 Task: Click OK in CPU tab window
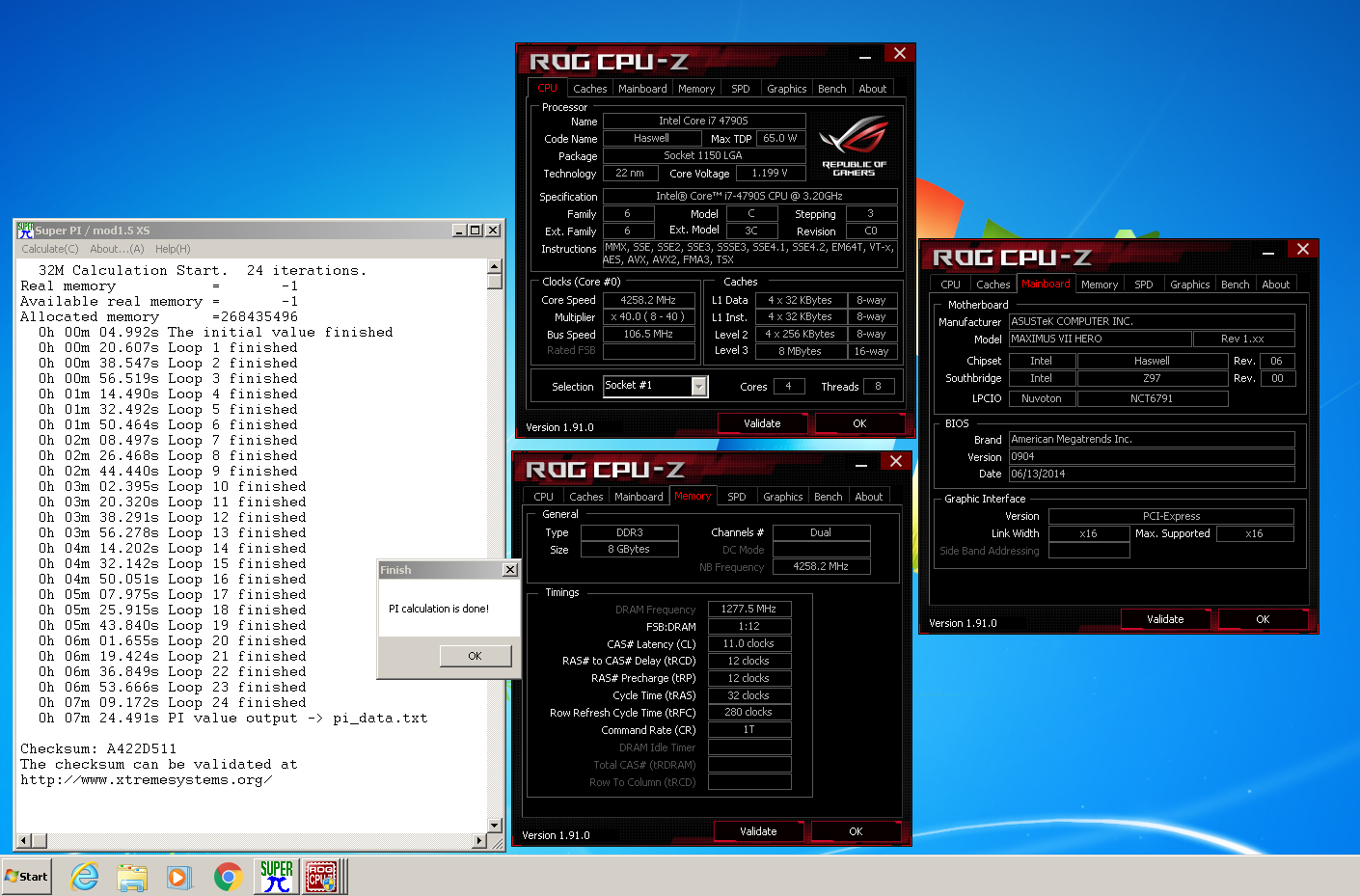(859, 423)
